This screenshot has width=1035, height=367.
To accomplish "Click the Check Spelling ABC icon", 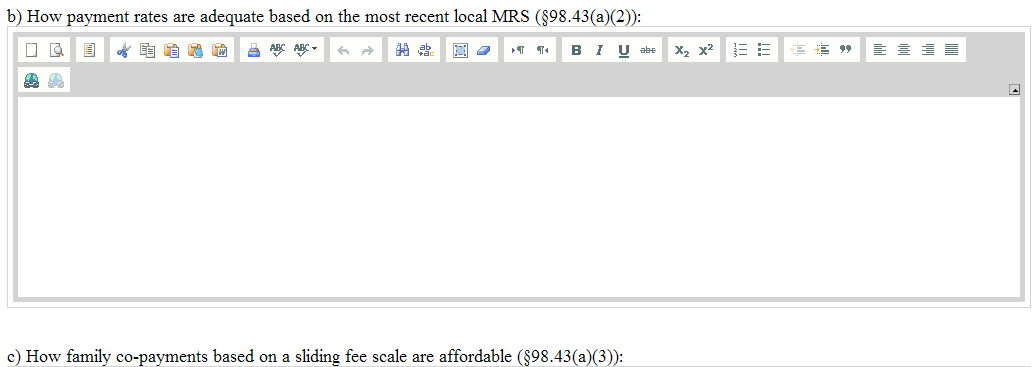I will [x=277, y=50].
